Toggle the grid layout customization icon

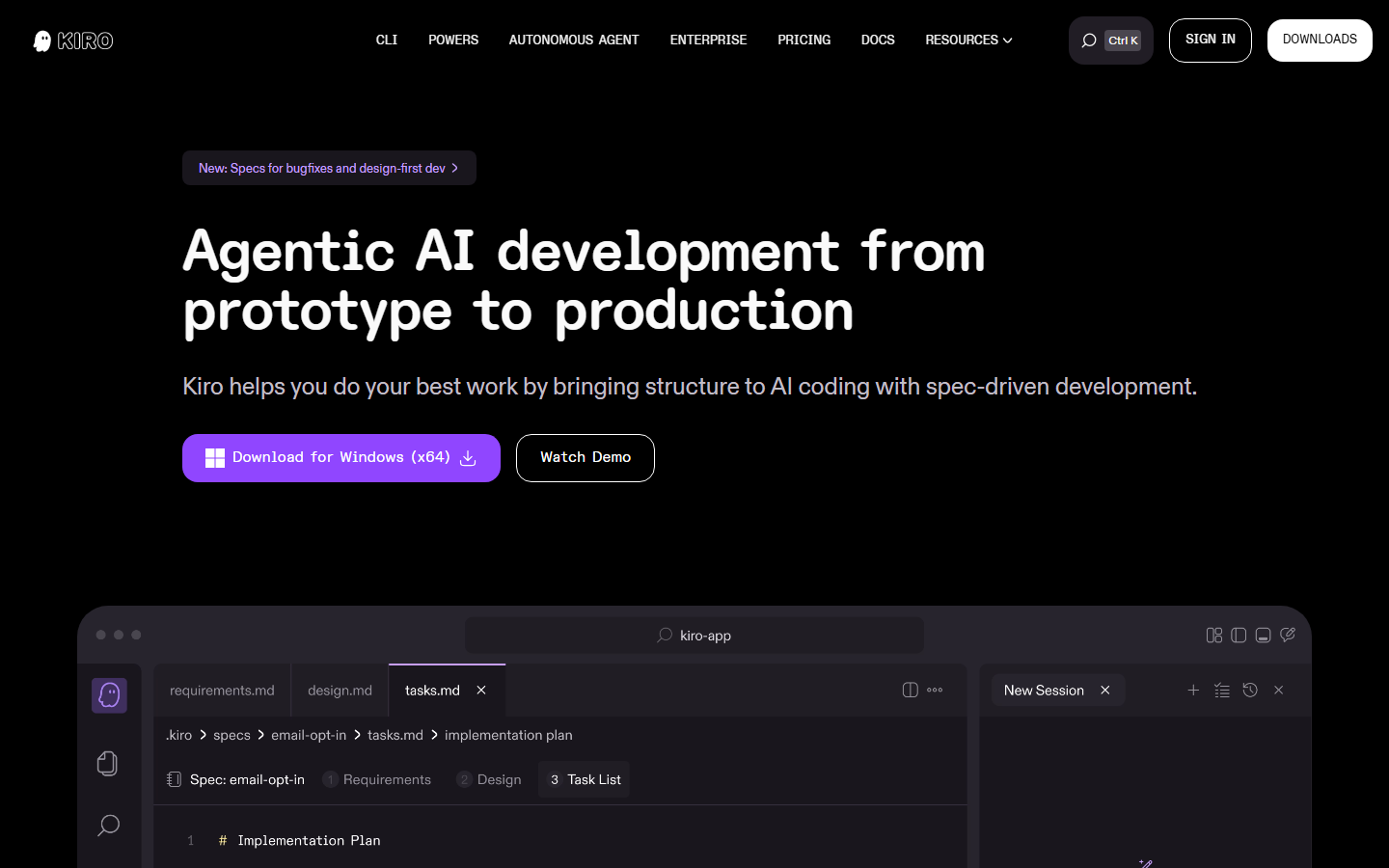(1213, 635)
